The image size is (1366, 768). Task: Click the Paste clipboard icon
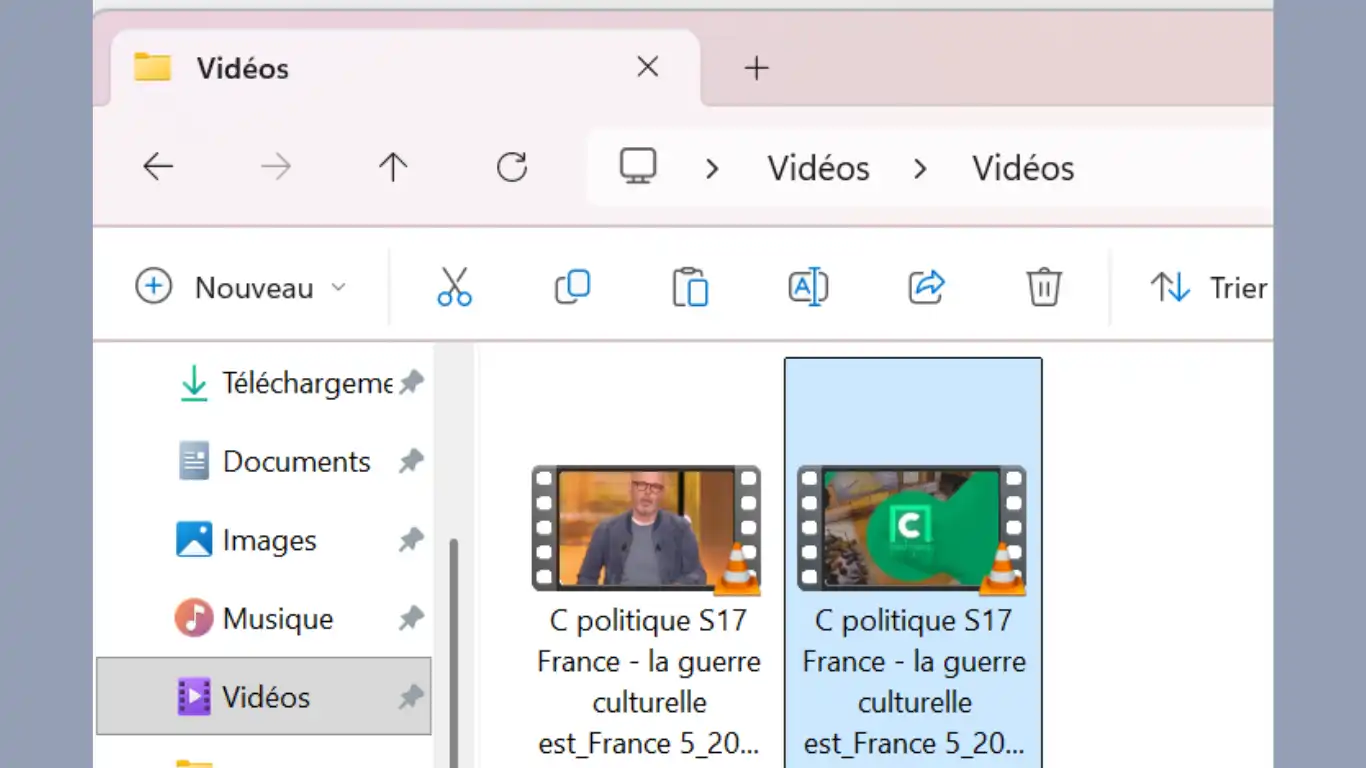[x=690, y=288]
